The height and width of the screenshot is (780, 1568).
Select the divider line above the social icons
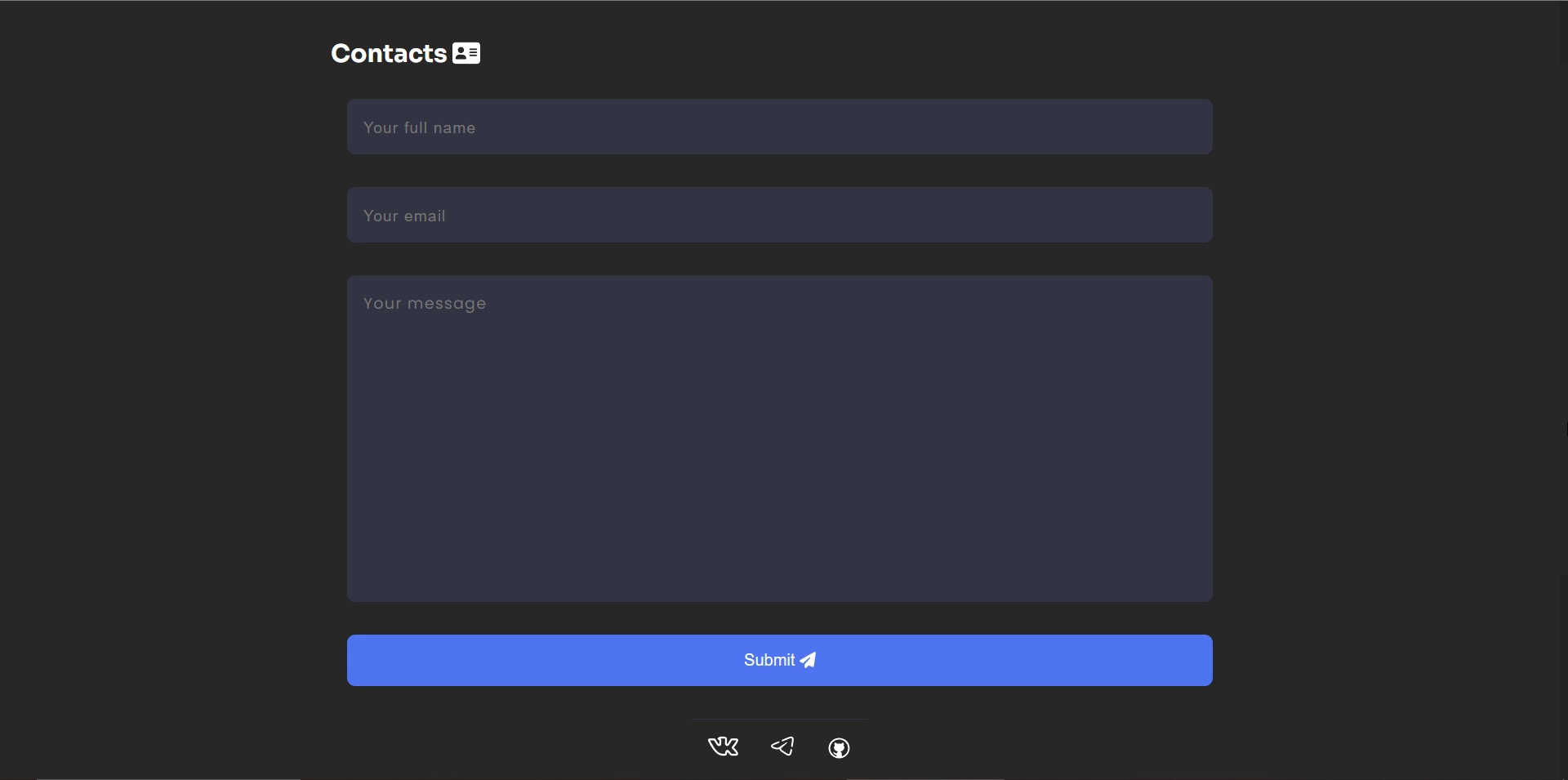click(780, 719)
